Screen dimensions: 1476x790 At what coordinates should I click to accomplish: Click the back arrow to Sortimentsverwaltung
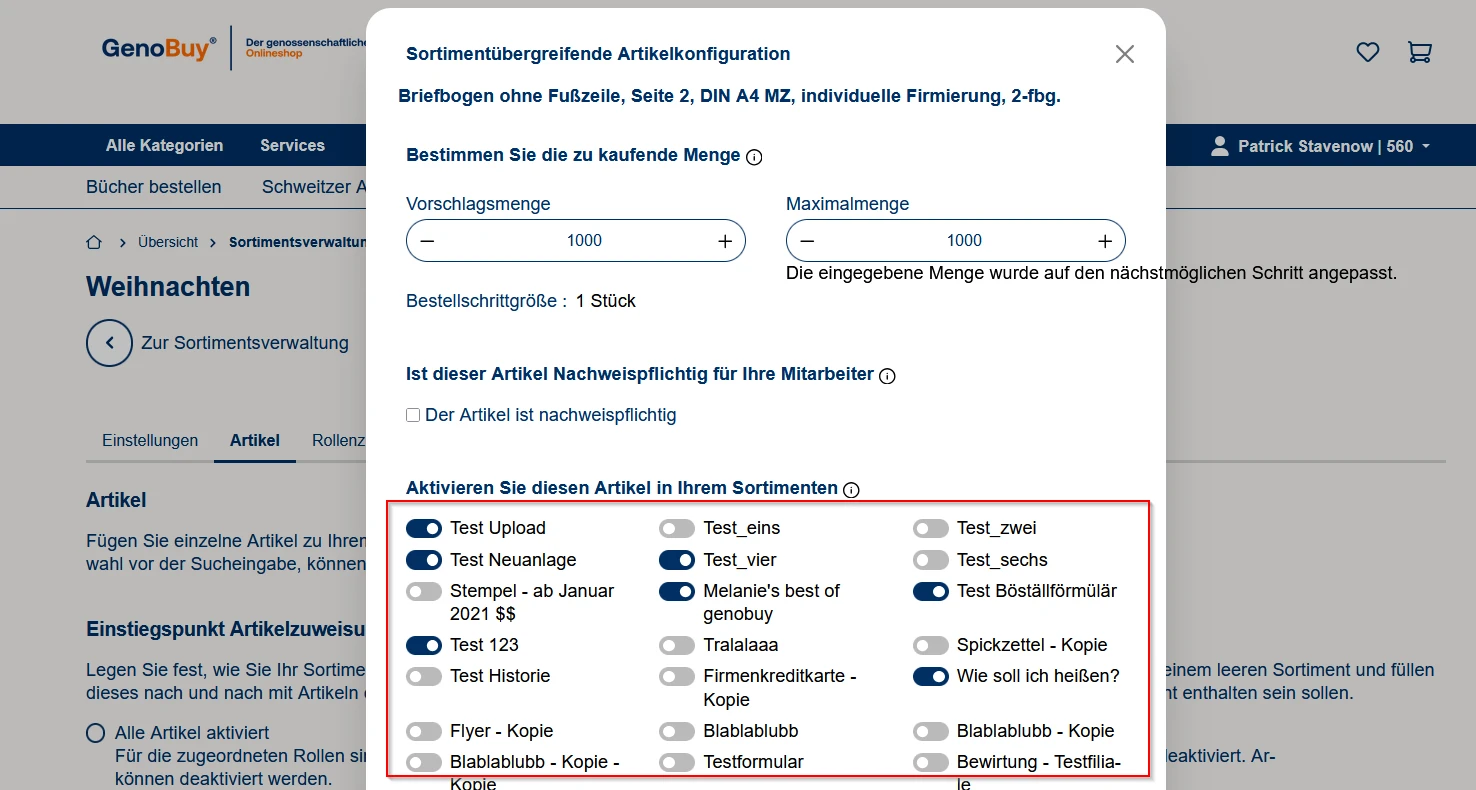click(109, 344)
